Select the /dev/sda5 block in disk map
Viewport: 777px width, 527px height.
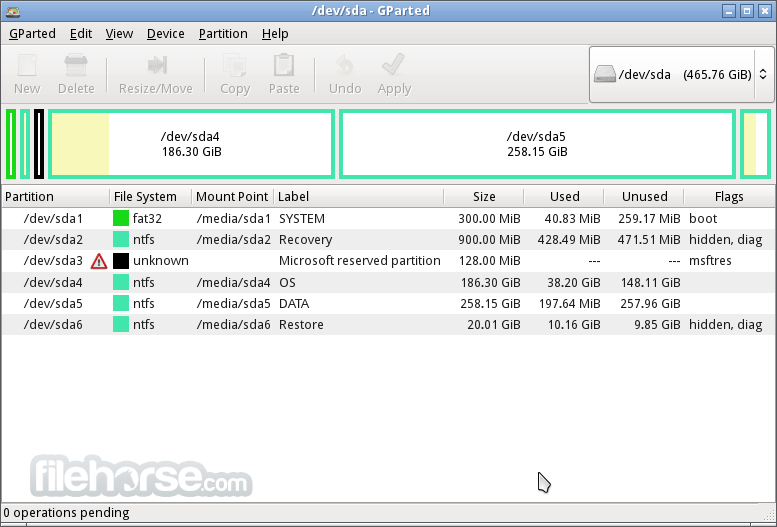point(537,144)
